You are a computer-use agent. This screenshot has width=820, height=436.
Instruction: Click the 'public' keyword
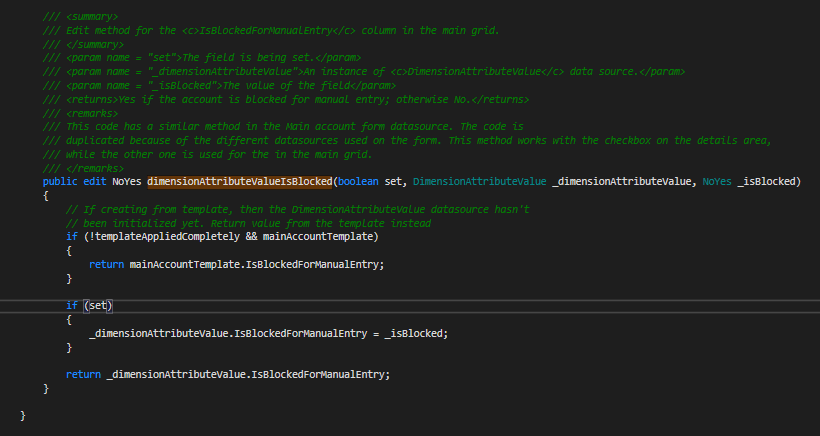click(x=60, y=181)
